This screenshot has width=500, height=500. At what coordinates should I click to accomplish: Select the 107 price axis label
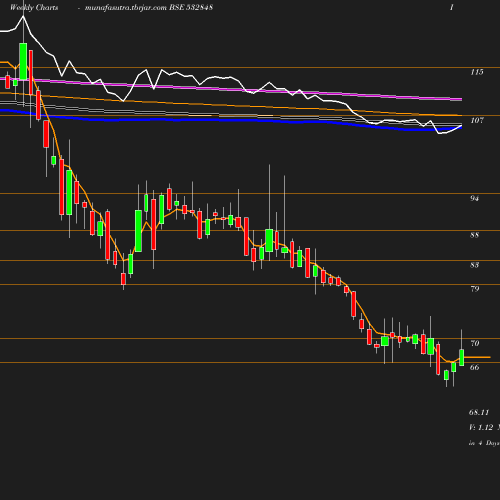(x=477, y=120)
